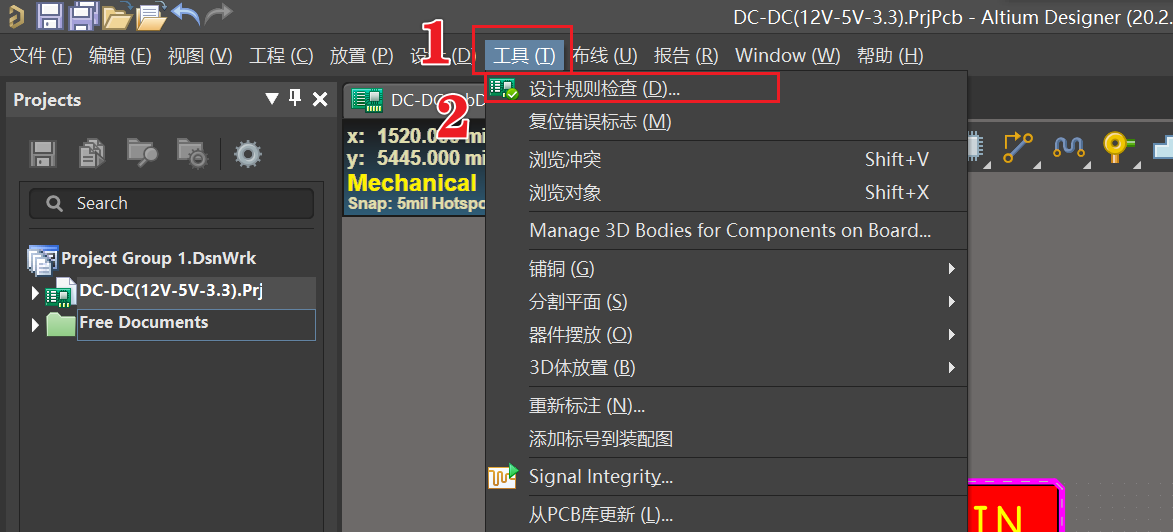Open the 视图 (V) menu

[x=200, y=55]
